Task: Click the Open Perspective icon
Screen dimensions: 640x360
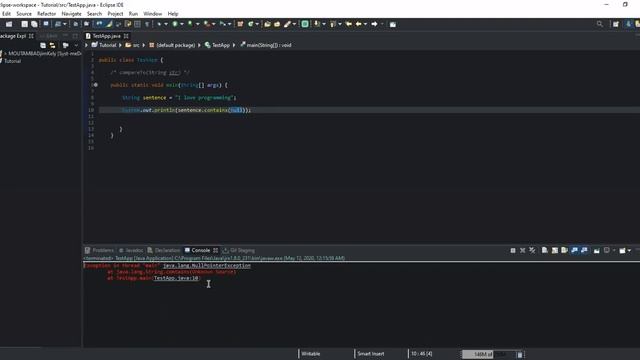Action: tap(616, 24)
